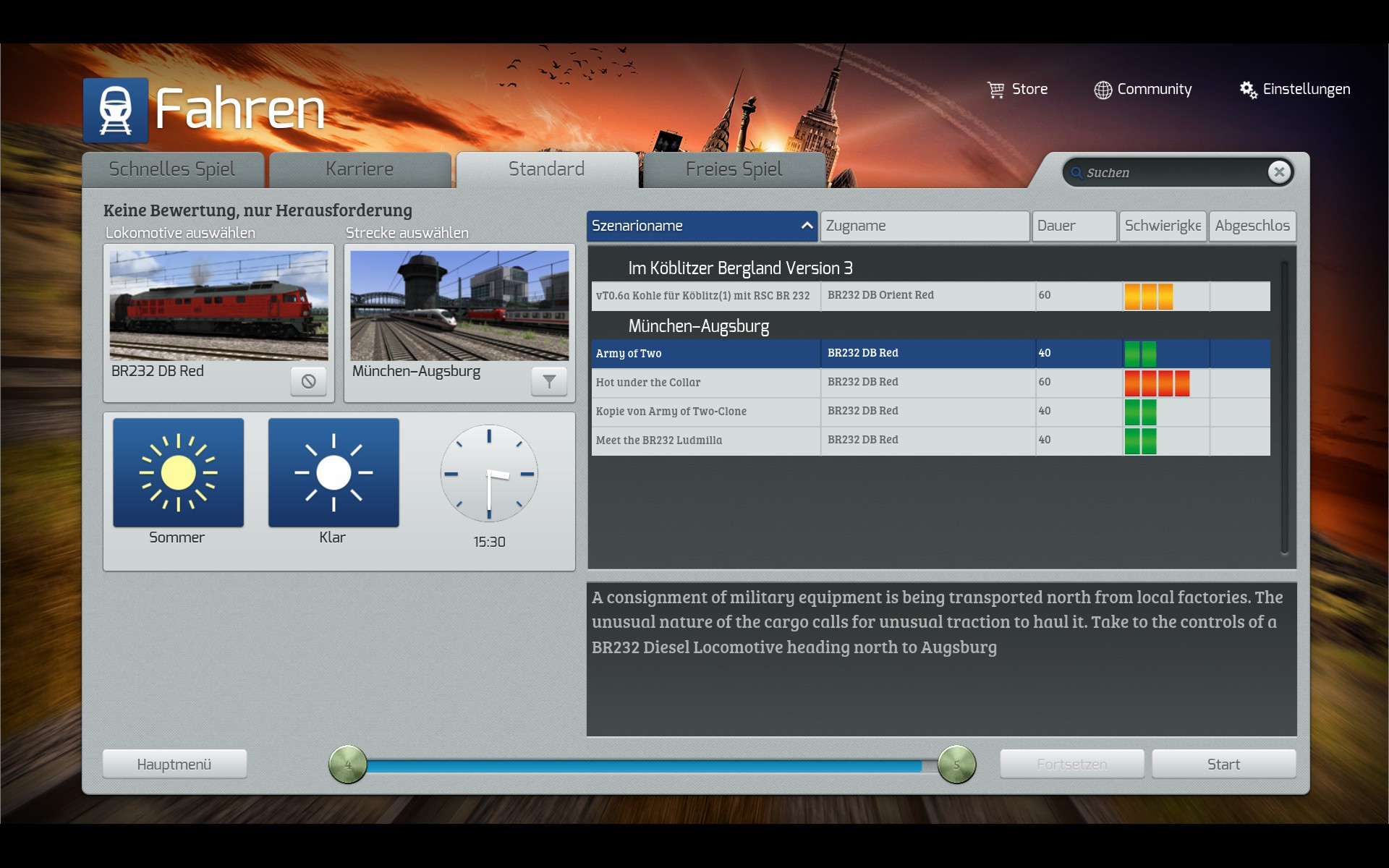Click the clear locomotive selection icon

[x=308, y=381]
